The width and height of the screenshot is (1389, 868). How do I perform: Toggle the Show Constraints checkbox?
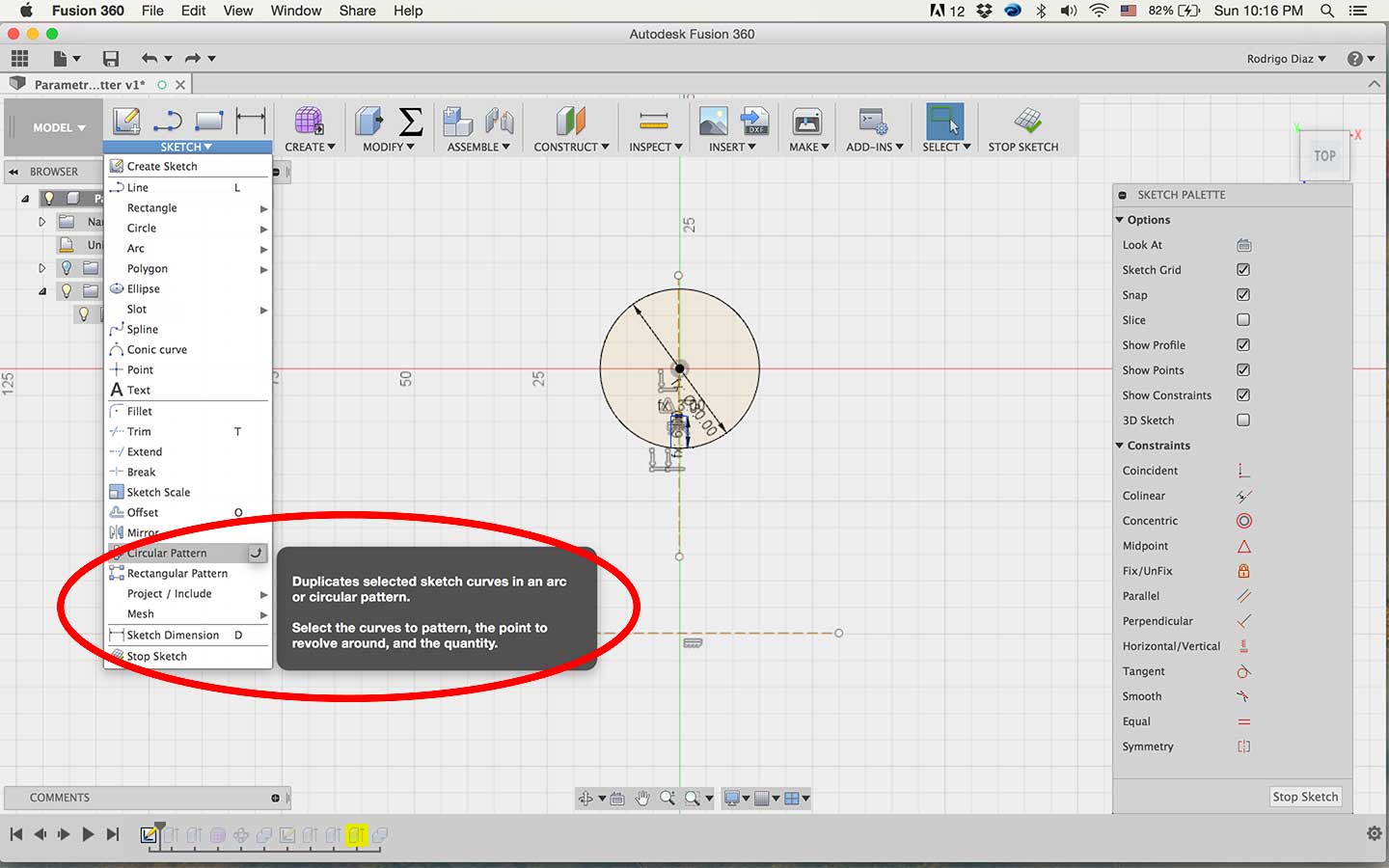(x=1243, y=395)
